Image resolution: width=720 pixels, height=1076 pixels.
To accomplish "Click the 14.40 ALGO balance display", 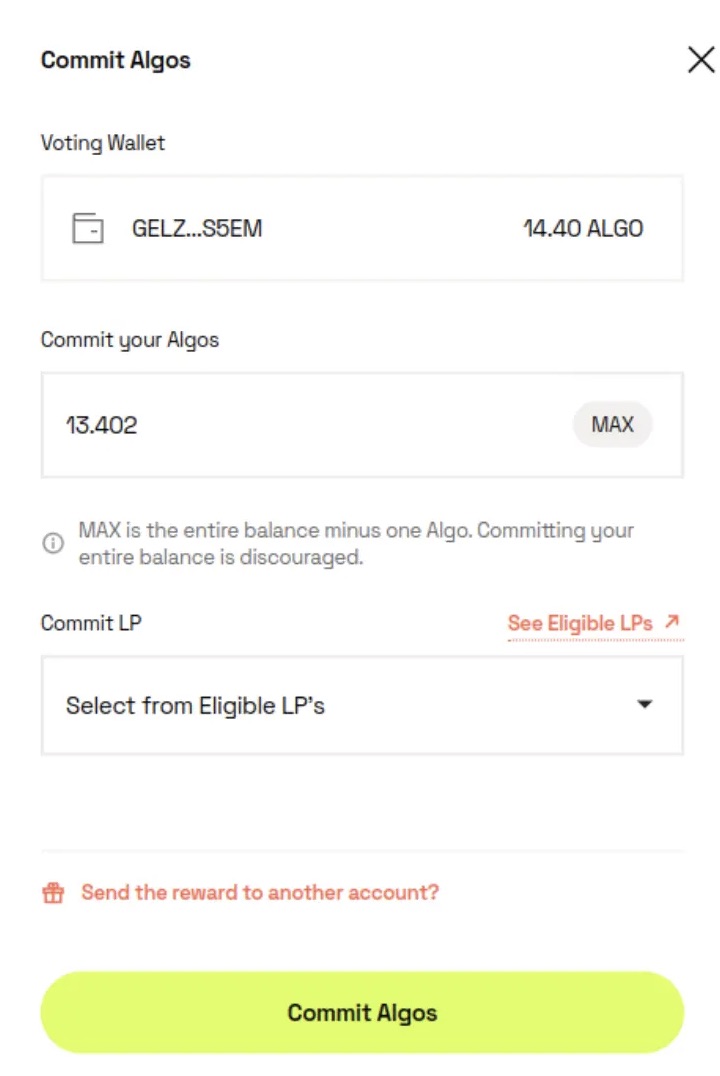I will 583,228.
